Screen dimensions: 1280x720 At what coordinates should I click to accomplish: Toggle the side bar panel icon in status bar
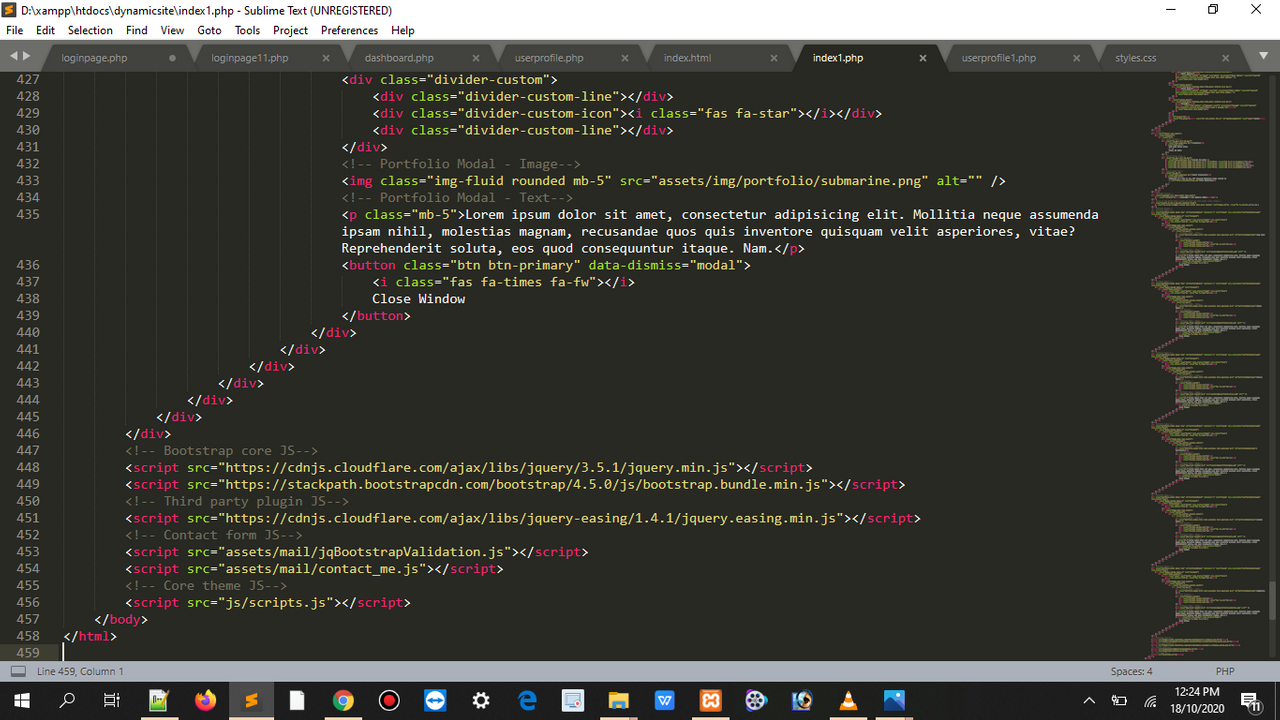pyautogui.click(x=18, y=672)
